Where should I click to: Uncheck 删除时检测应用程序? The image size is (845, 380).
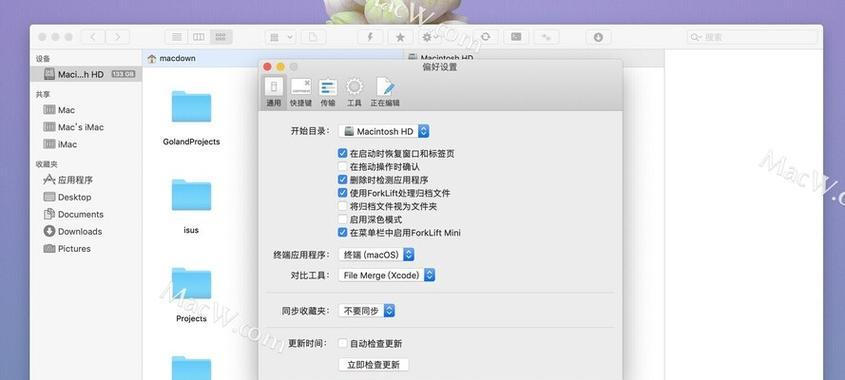(x=343, y=179)
